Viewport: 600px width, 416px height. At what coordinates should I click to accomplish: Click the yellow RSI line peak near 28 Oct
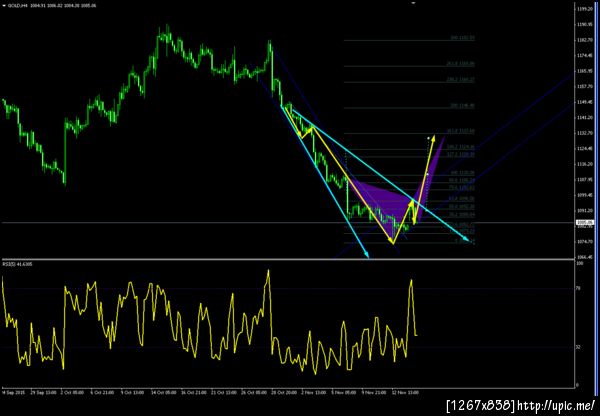pos(268,271)
